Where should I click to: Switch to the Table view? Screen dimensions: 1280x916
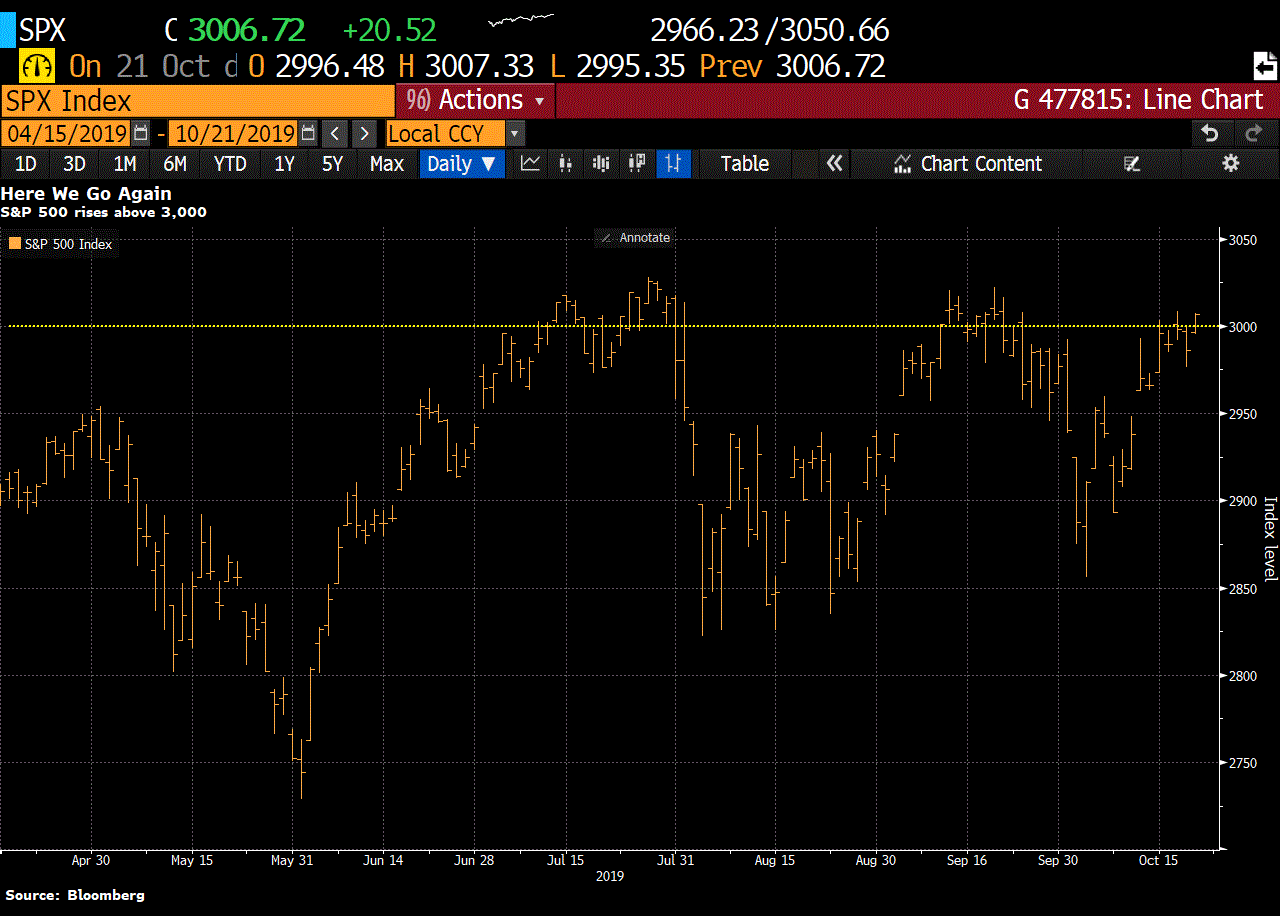pyautogui.click(x=744, y=164)
